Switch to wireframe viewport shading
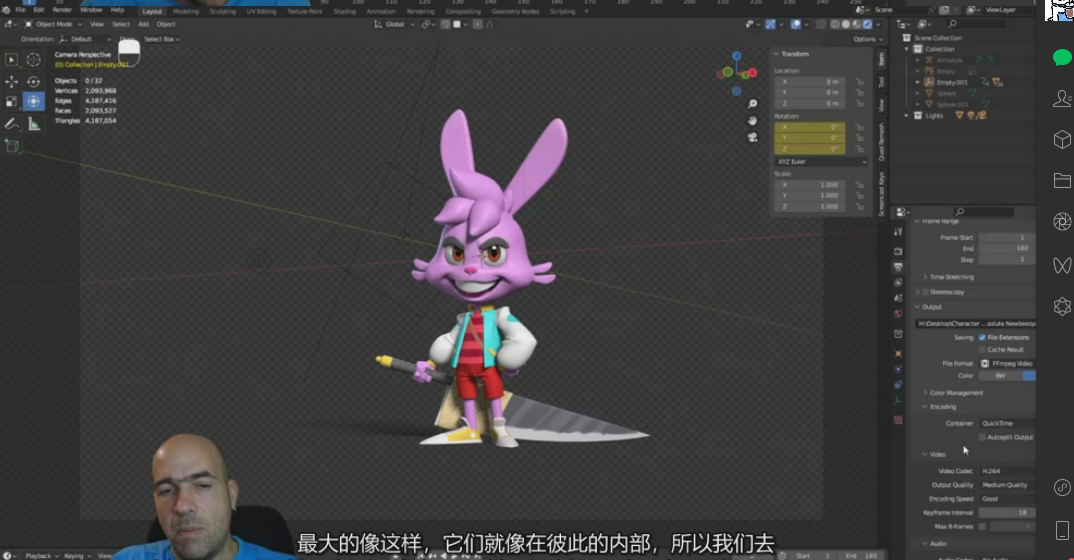1074x560 pixels. (x=835, y=24)
